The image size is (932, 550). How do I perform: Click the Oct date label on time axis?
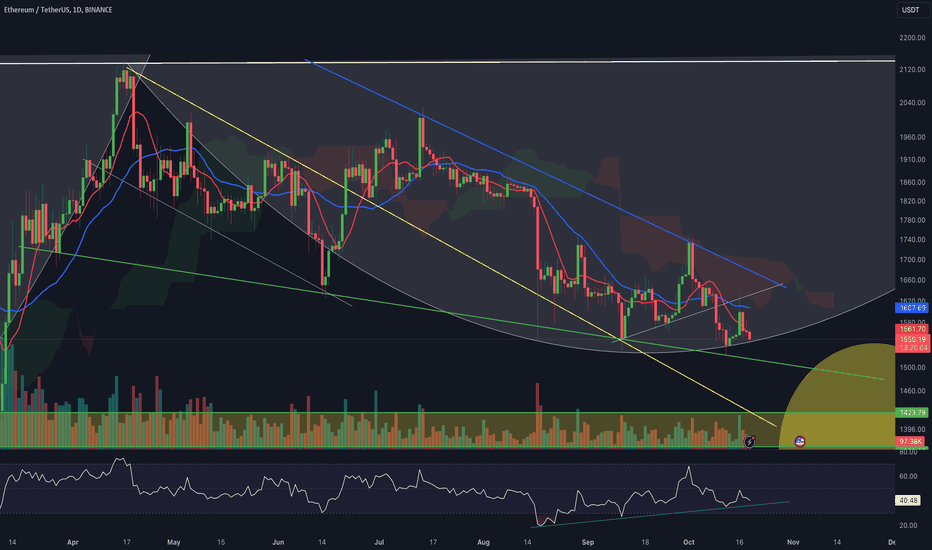point(688,542)
